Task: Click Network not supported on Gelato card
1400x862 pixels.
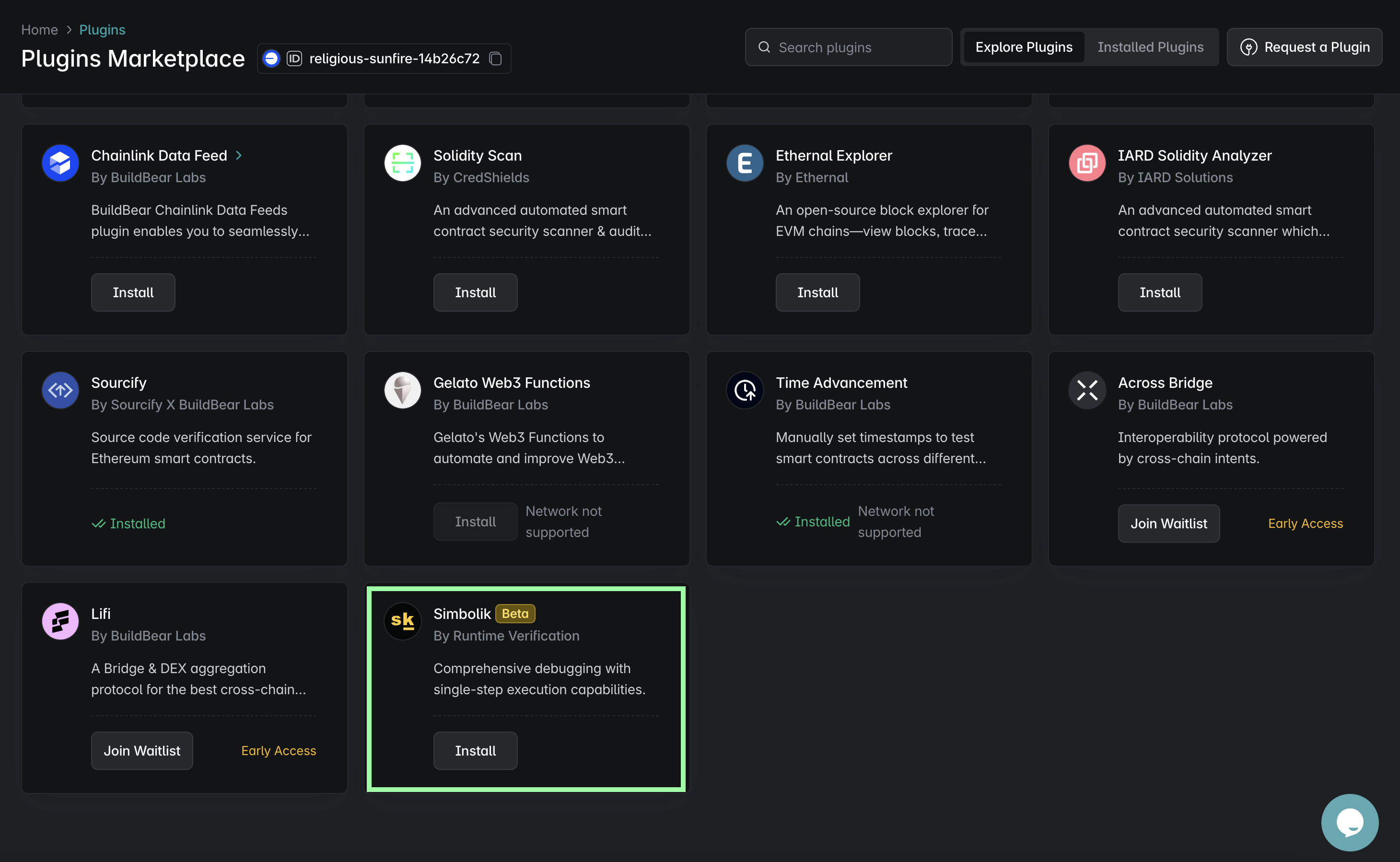Action: pos(563,522)
